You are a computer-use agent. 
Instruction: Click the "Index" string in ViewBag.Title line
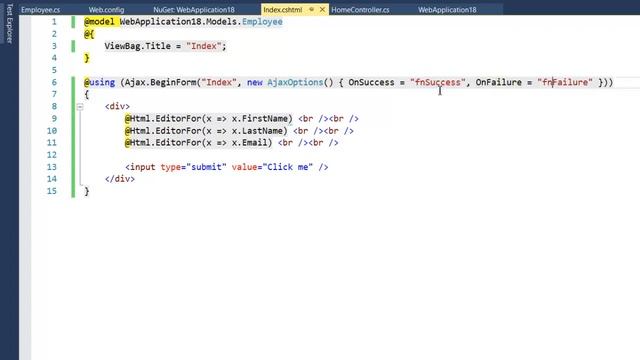(204, 46)
